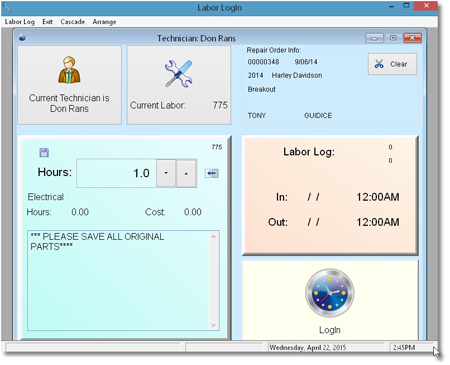Click repair order number 00000348

(x=263, y=62)
